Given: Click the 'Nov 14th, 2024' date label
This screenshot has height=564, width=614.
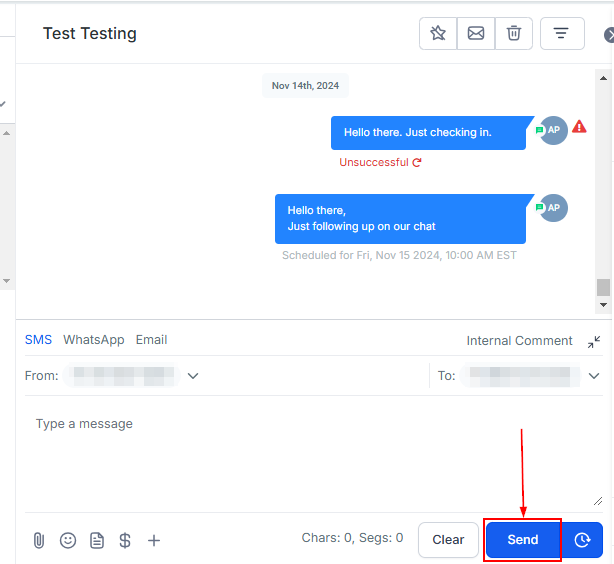Looking at the screenshot, I should [305, 86].
